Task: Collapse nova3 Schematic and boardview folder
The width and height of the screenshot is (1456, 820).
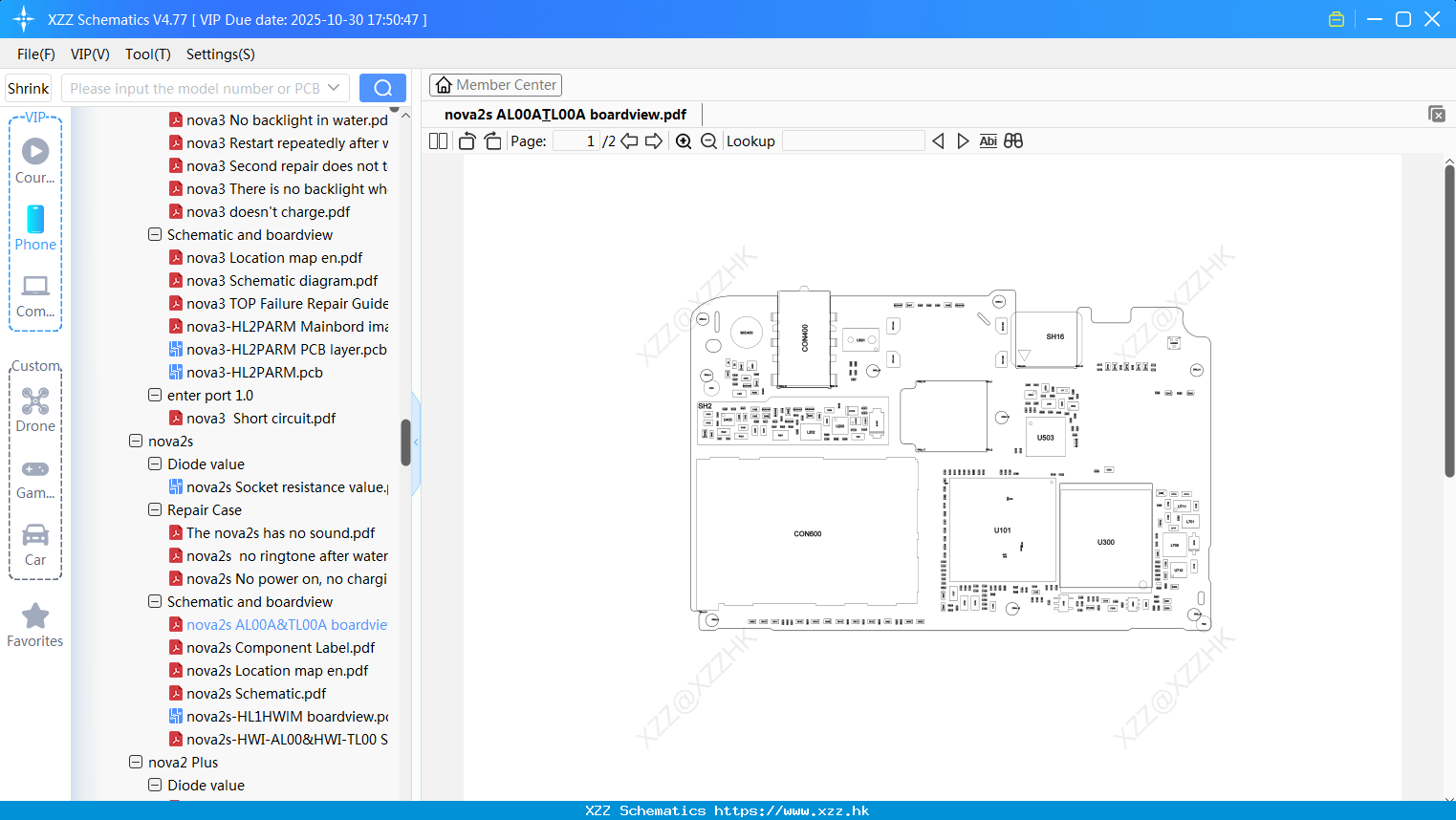Action: [155, 234]
